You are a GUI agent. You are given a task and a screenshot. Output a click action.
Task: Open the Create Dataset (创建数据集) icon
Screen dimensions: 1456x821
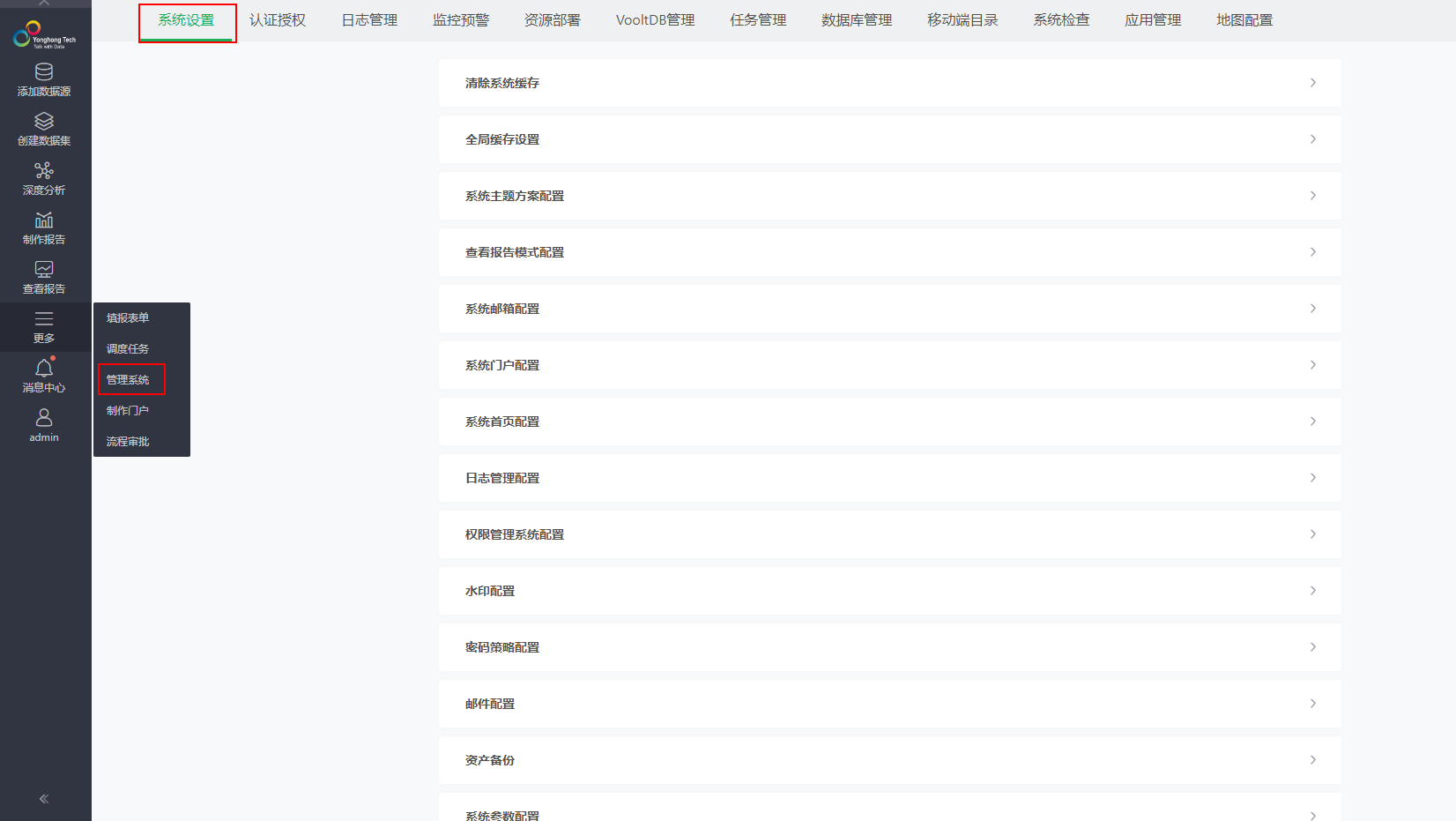coord(44,122)
